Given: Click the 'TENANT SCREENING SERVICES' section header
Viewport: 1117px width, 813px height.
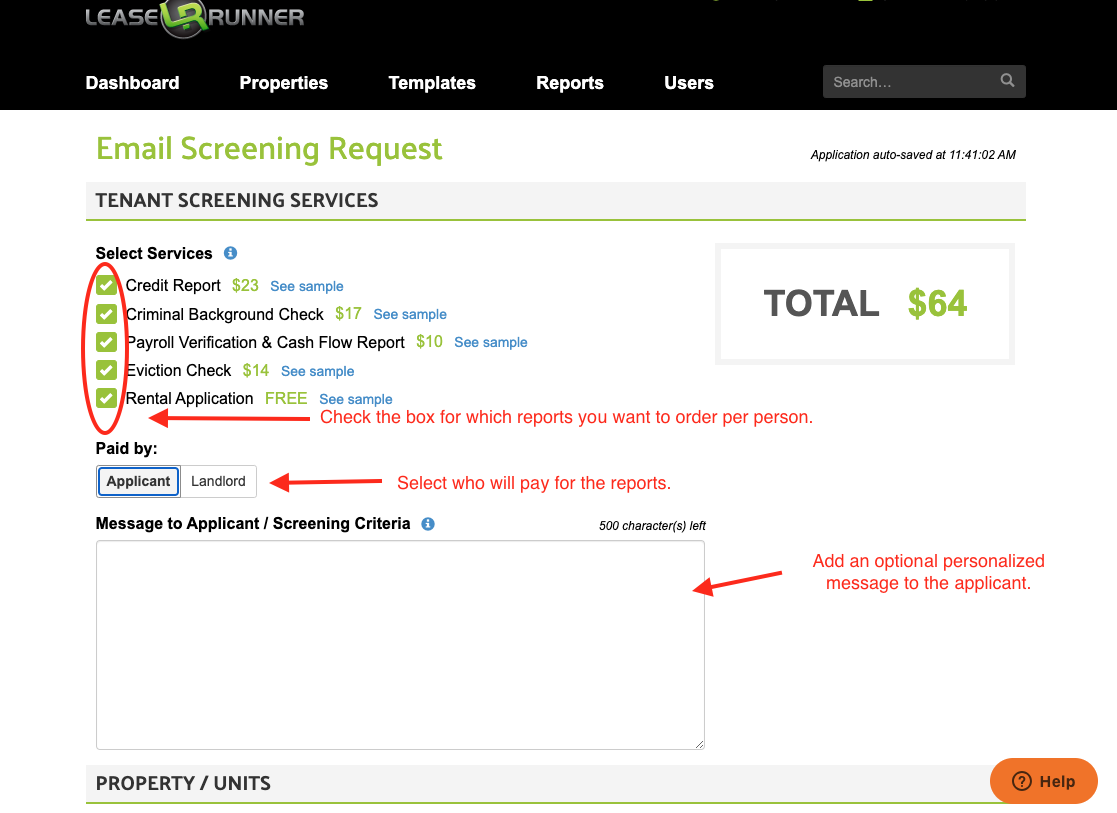Looking at the screenshot, I should [x=237, y=200].
